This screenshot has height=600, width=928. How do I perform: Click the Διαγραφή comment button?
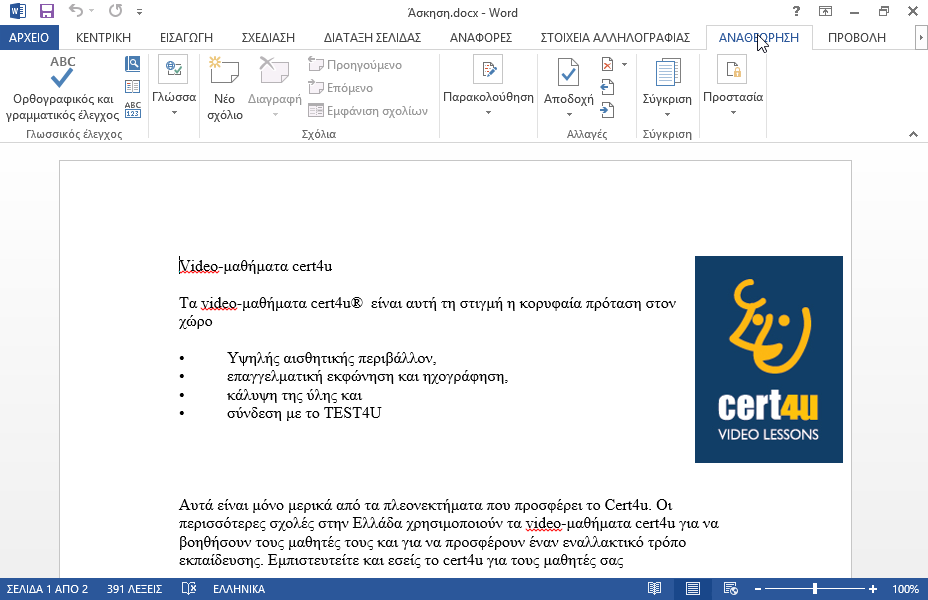point(275,86)
